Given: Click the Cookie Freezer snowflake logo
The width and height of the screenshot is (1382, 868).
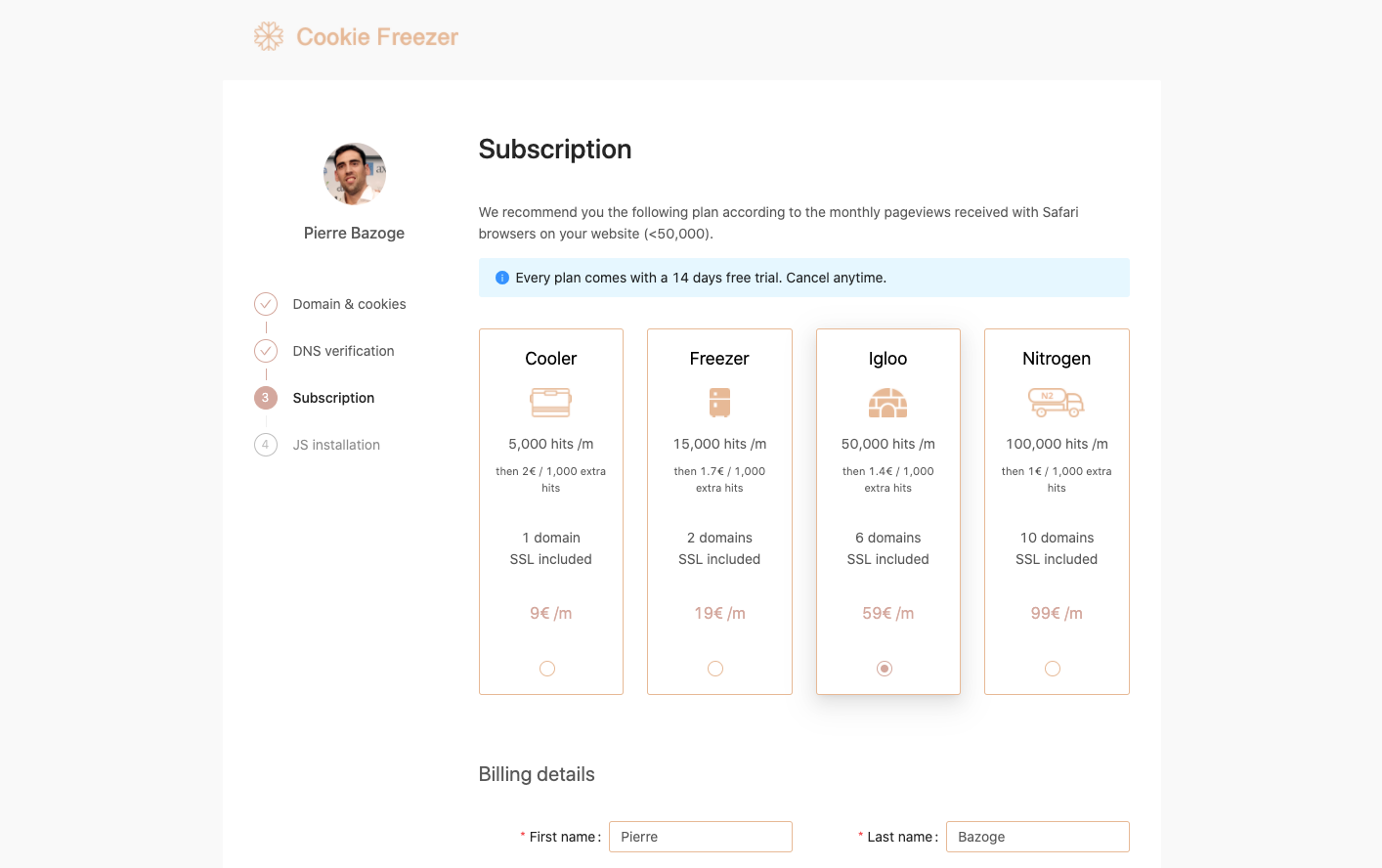Looking at the screenshot, I should 268,36.
